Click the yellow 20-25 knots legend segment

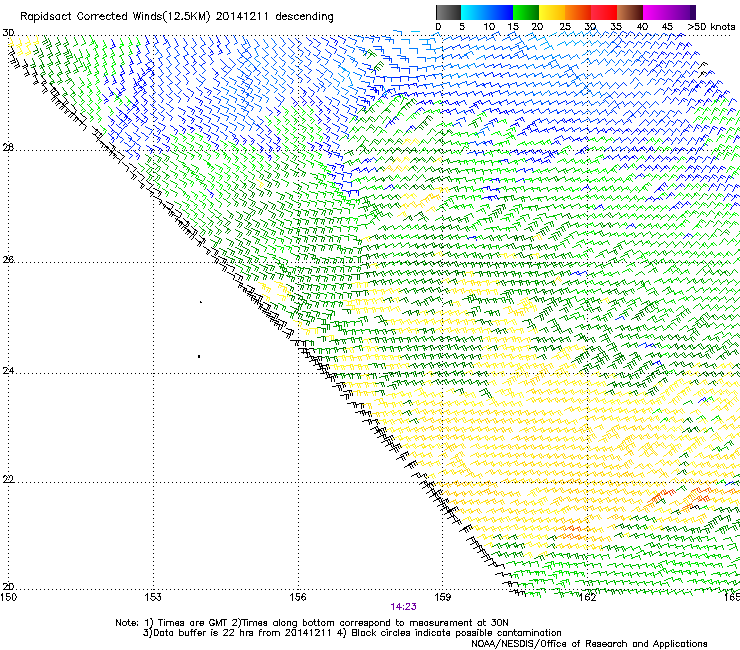552,12
